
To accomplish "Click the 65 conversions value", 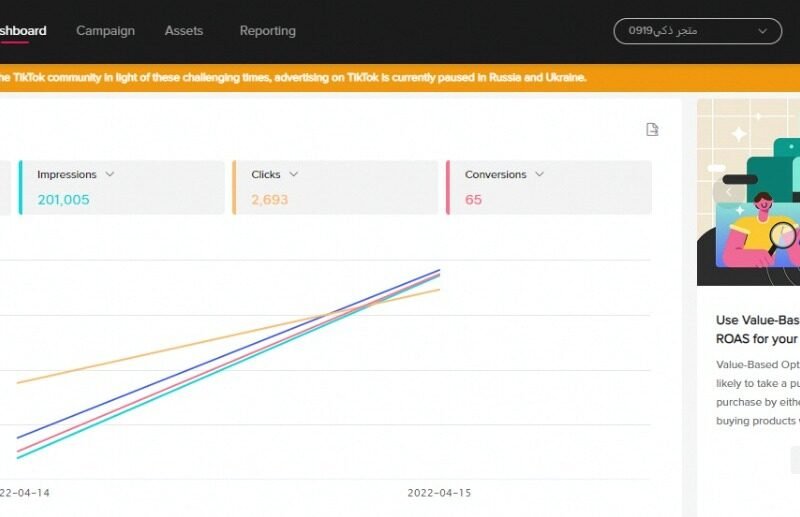I will [x=473, y=200].
